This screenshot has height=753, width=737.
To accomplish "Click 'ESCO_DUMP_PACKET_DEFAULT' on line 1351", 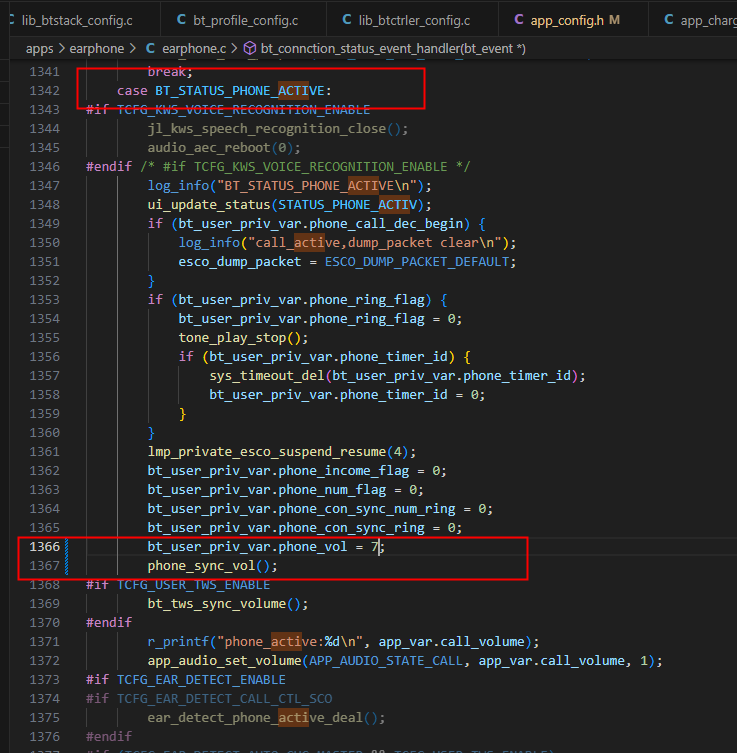I will tap(417, 262).
